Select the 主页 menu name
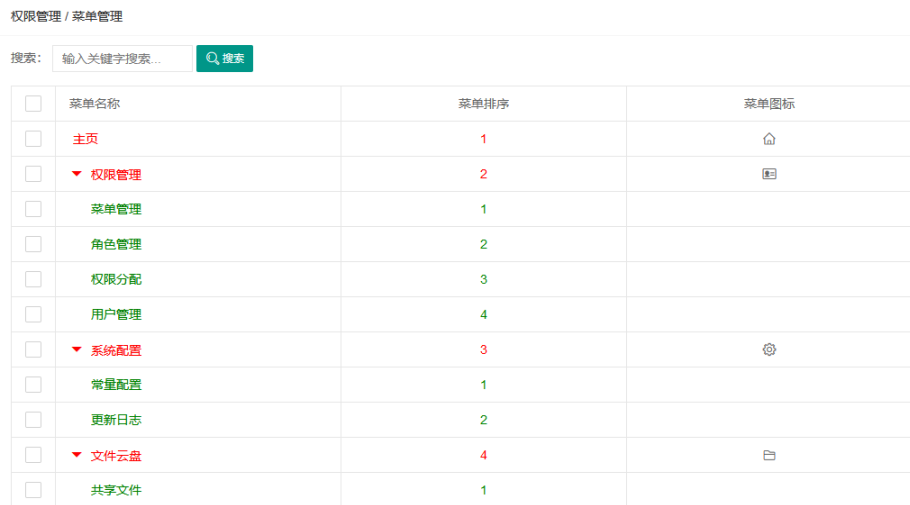The width and height of the screenshot is (910, 505). [85, 139]
